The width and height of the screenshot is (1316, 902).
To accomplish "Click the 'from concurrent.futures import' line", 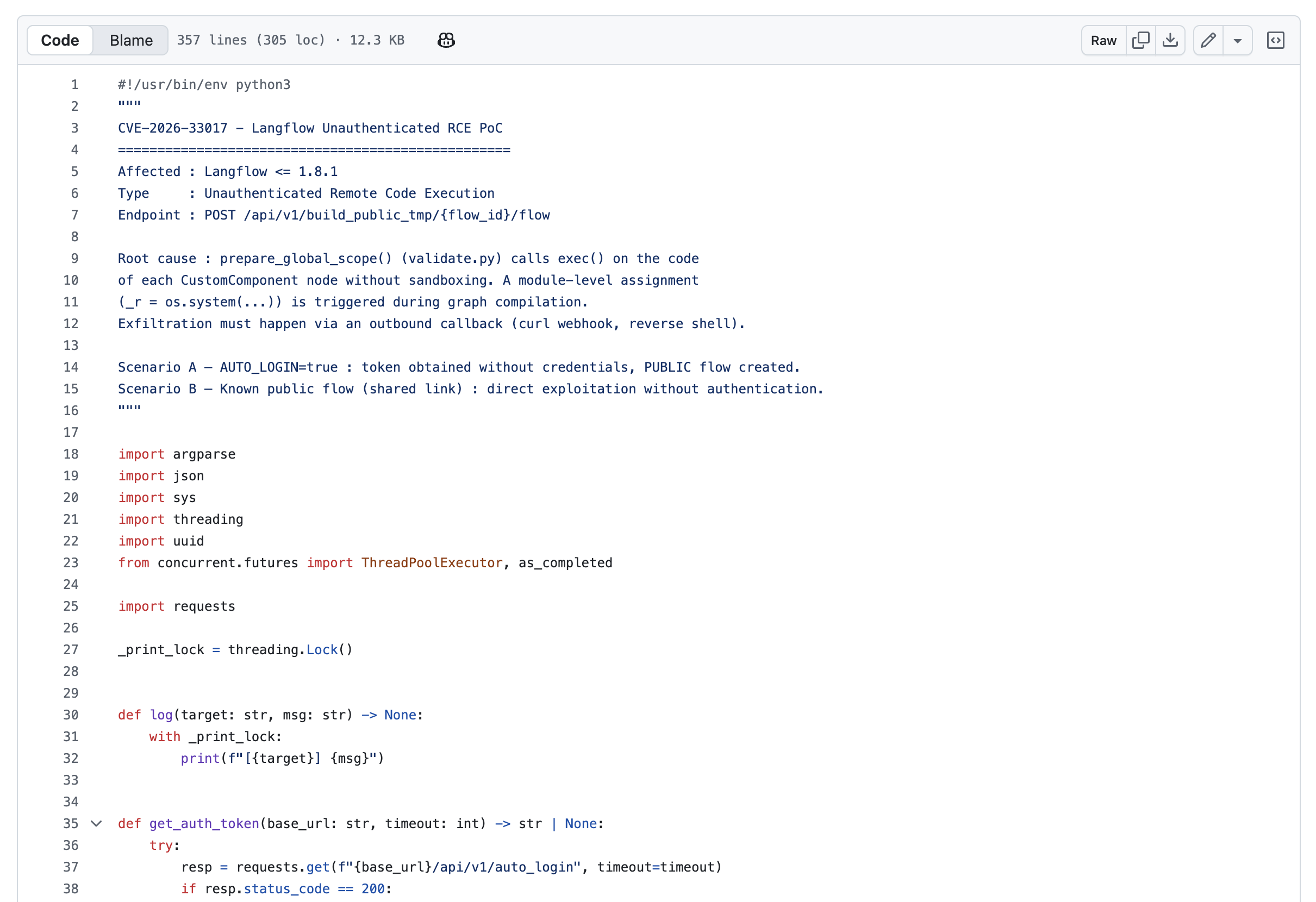I will pos(365,563).
